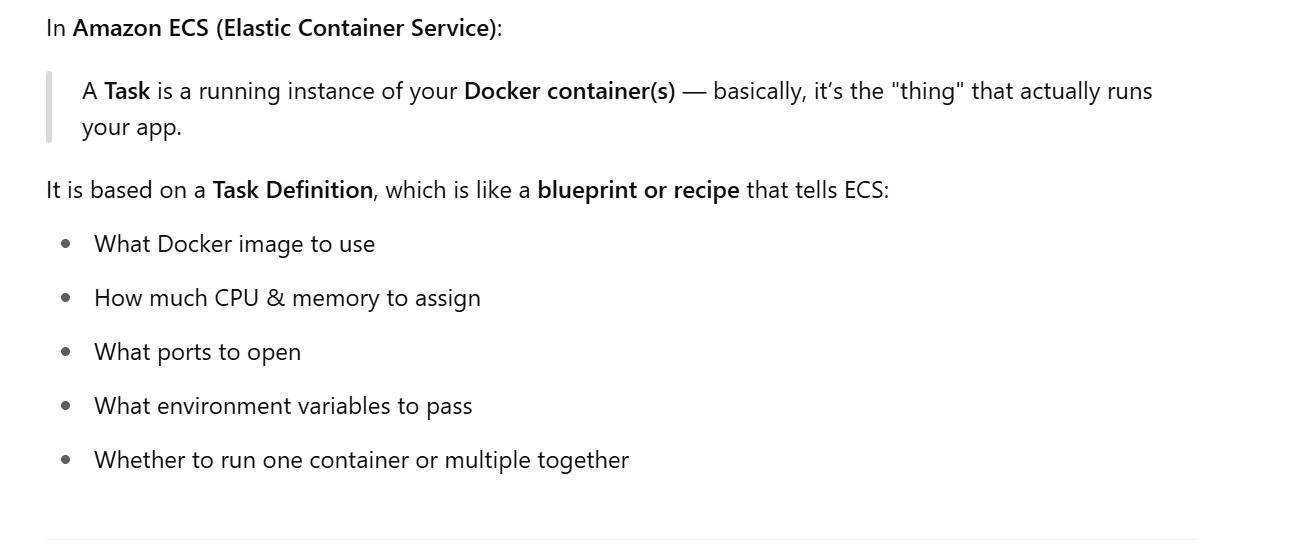The width and height of the screenshot is (1302, 555).
Task: Click 'How much CPU & memory to assign'
Action: (287, 298)
